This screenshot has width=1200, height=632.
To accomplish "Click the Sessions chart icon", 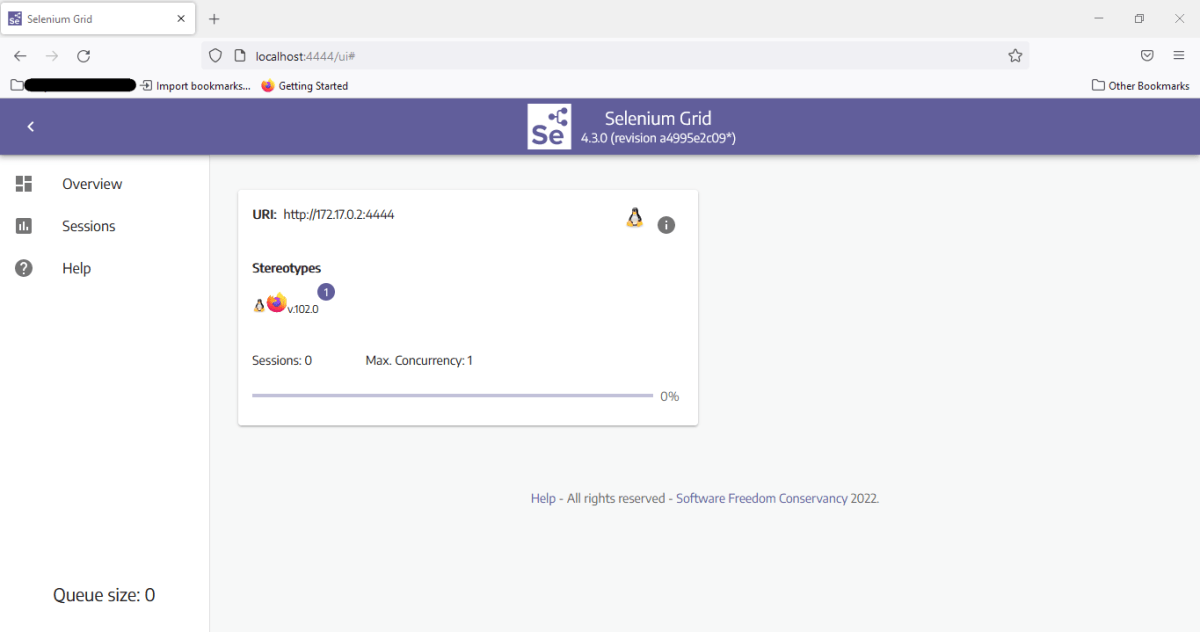I will 24,226.
